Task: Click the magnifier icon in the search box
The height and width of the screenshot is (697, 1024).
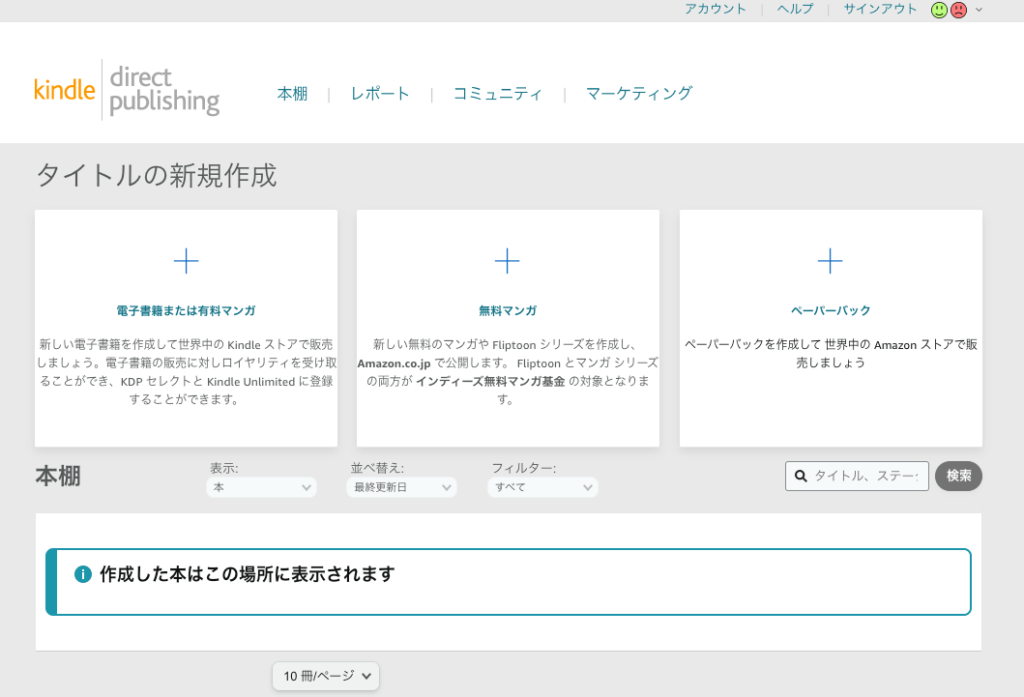Action: tap(801, 476)
